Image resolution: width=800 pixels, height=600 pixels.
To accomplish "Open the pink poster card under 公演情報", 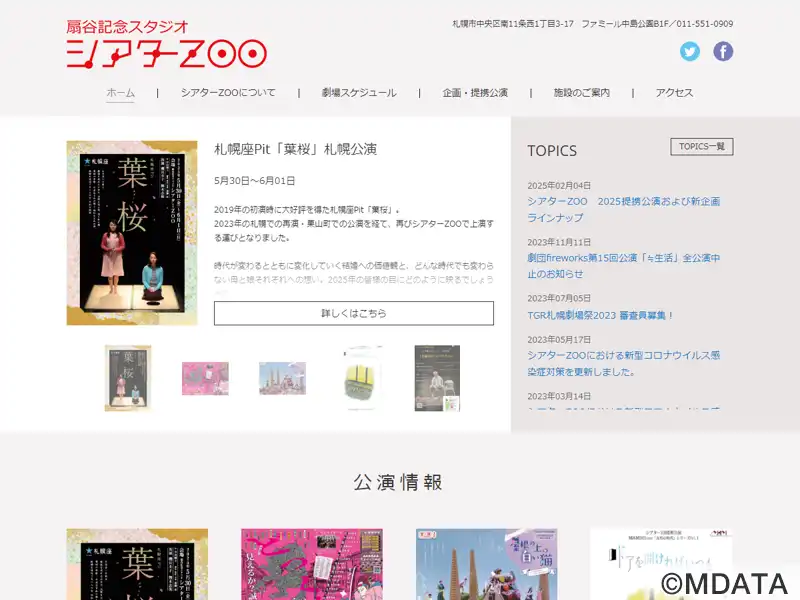I will (312, 564).
